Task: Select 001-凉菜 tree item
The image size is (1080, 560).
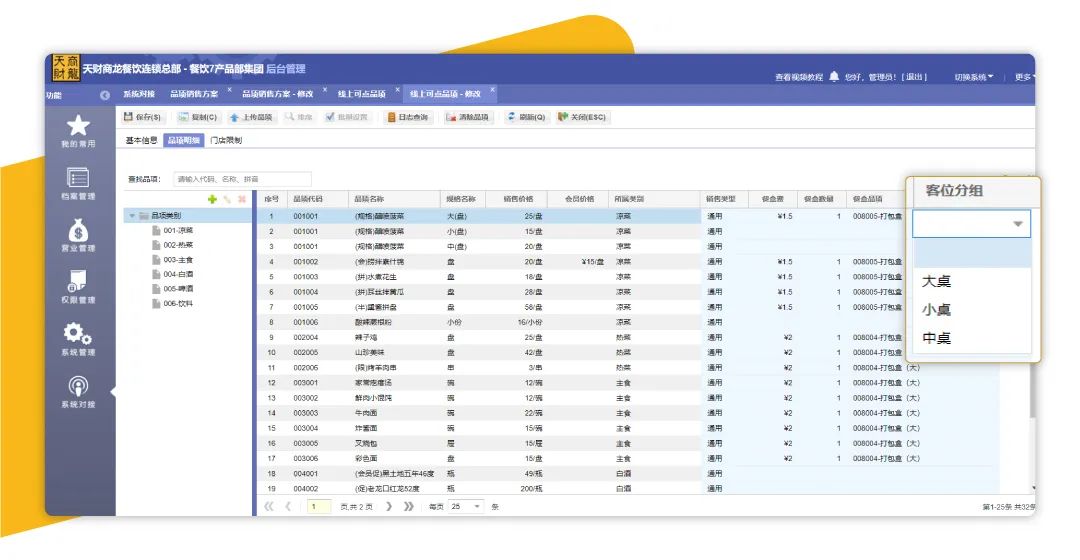Action: (178, 231)
